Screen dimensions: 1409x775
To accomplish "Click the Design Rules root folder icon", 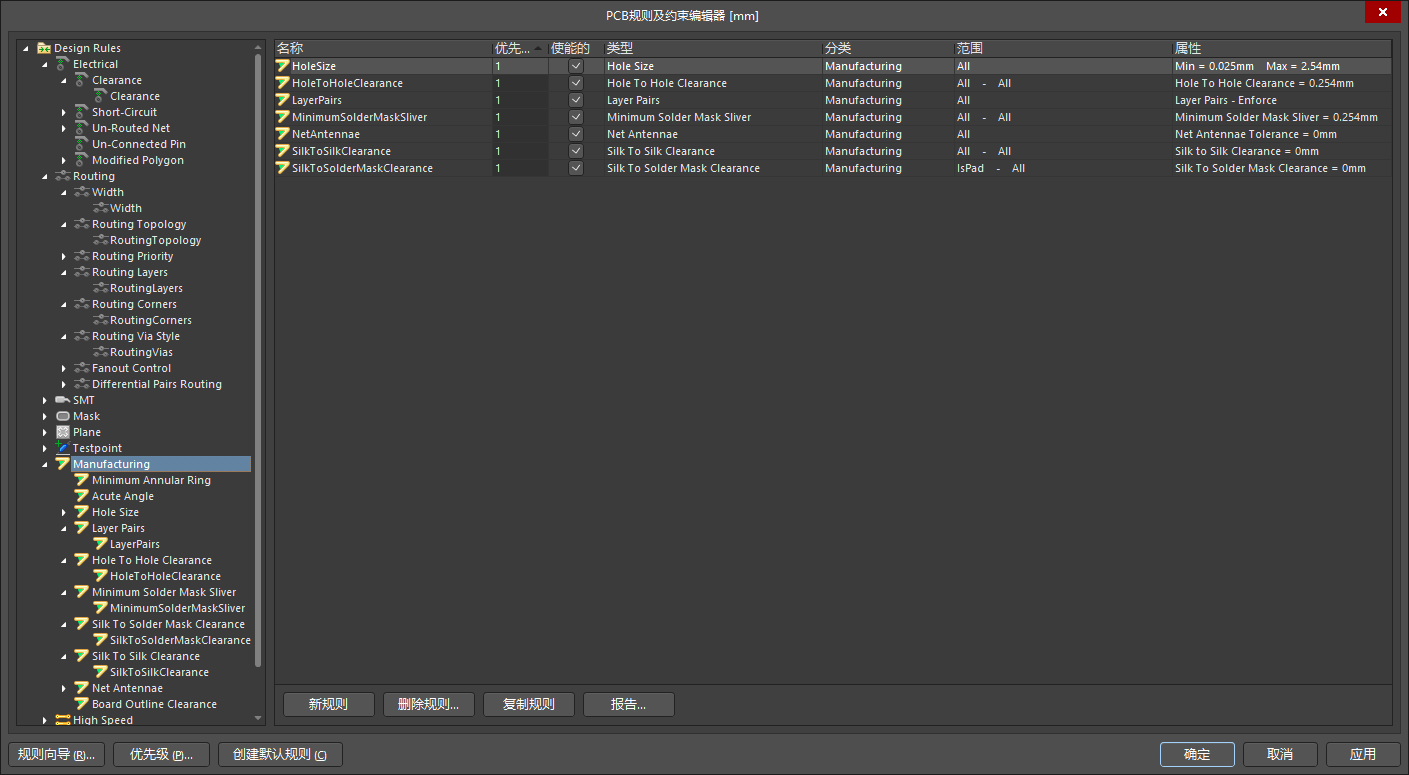I will point(44,48).
